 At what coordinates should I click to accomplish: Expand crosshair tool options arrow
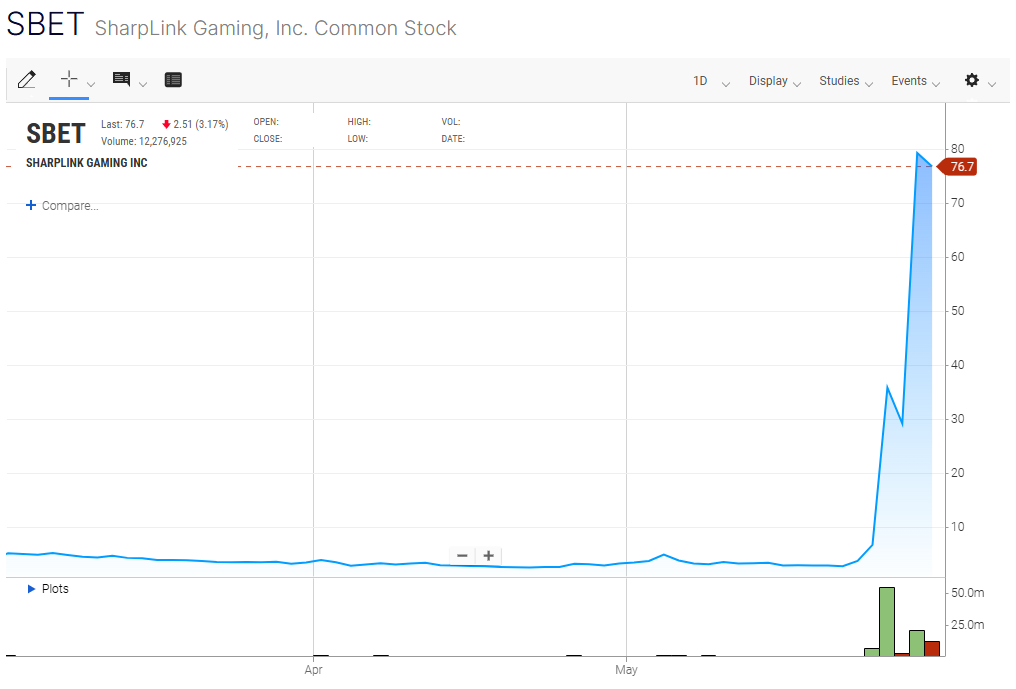pyautogui.click(x=91, y=83)
